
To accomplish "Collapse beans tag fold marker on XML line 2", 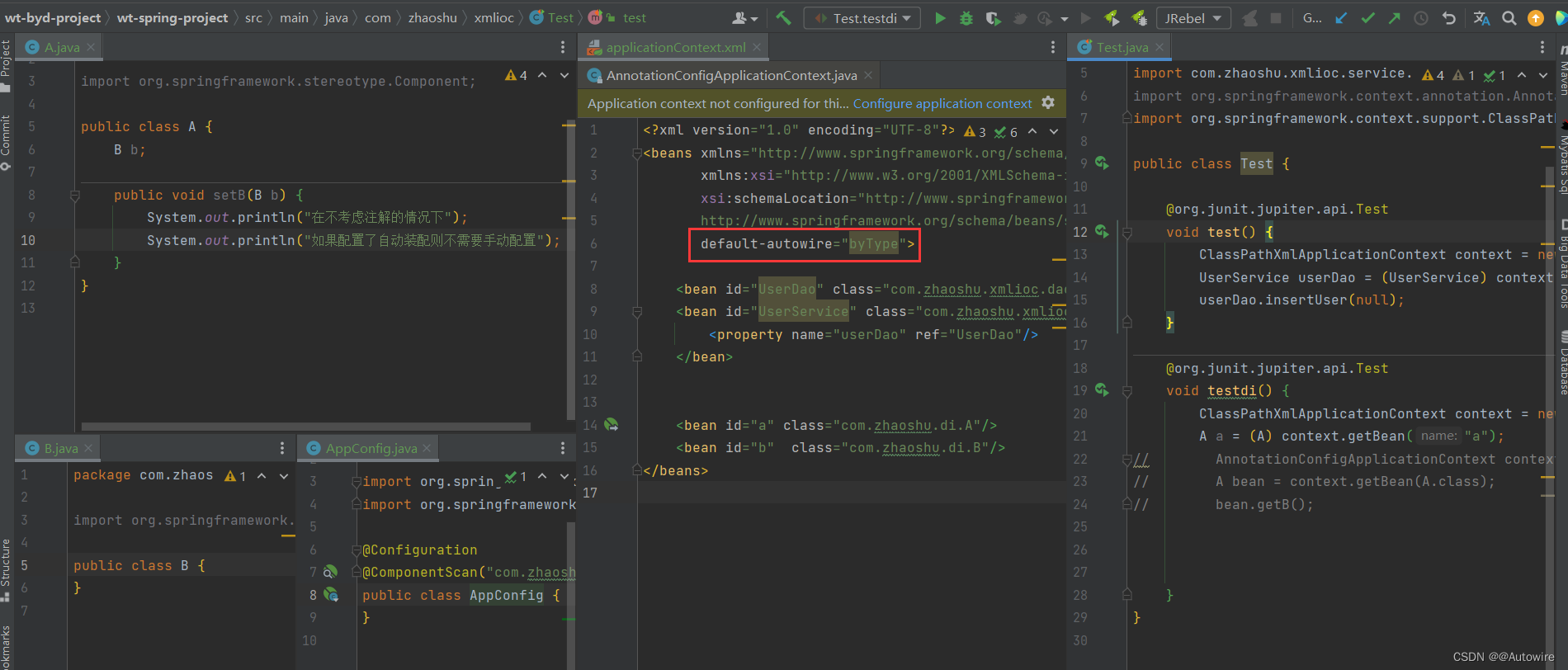I will (637, 153).
